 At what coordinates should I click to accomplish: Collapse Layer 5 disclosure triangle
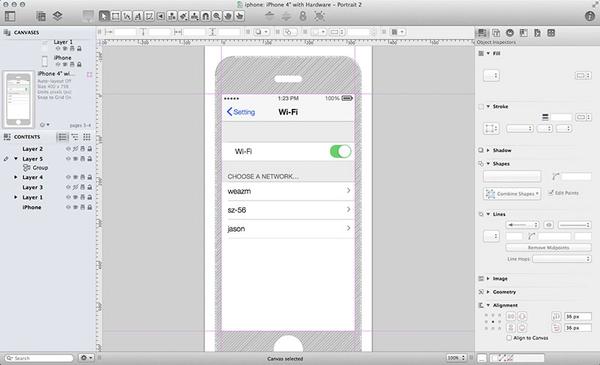click(x=16, y=158)
